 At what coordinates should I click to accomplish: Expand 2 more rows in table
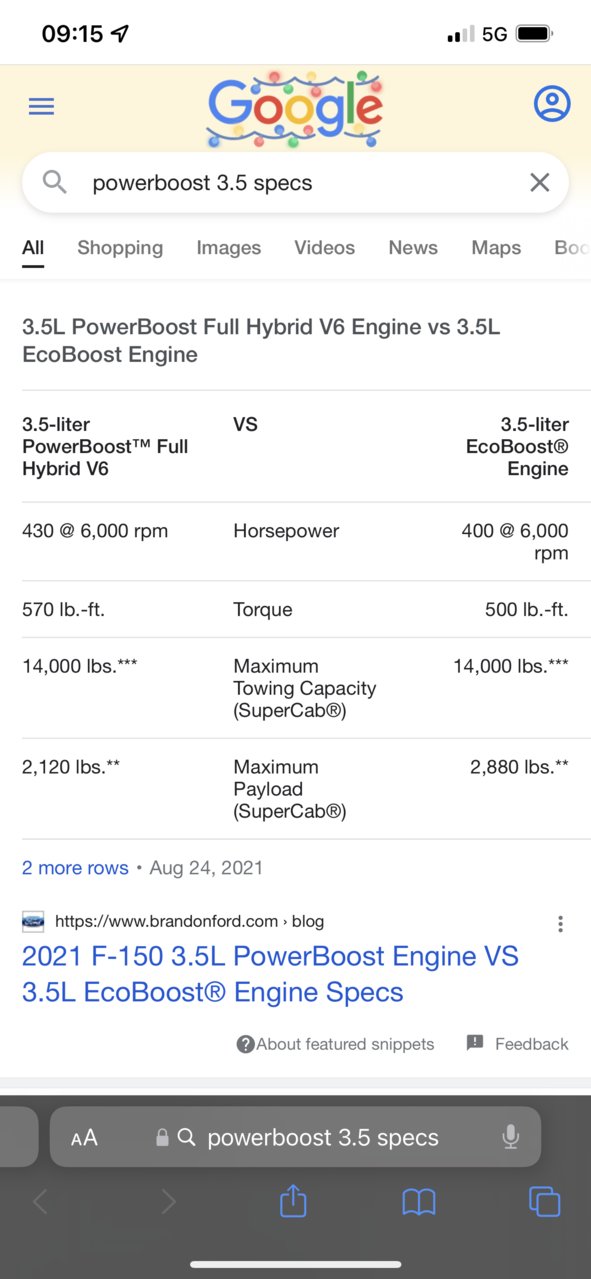click(x=75, y=868)
